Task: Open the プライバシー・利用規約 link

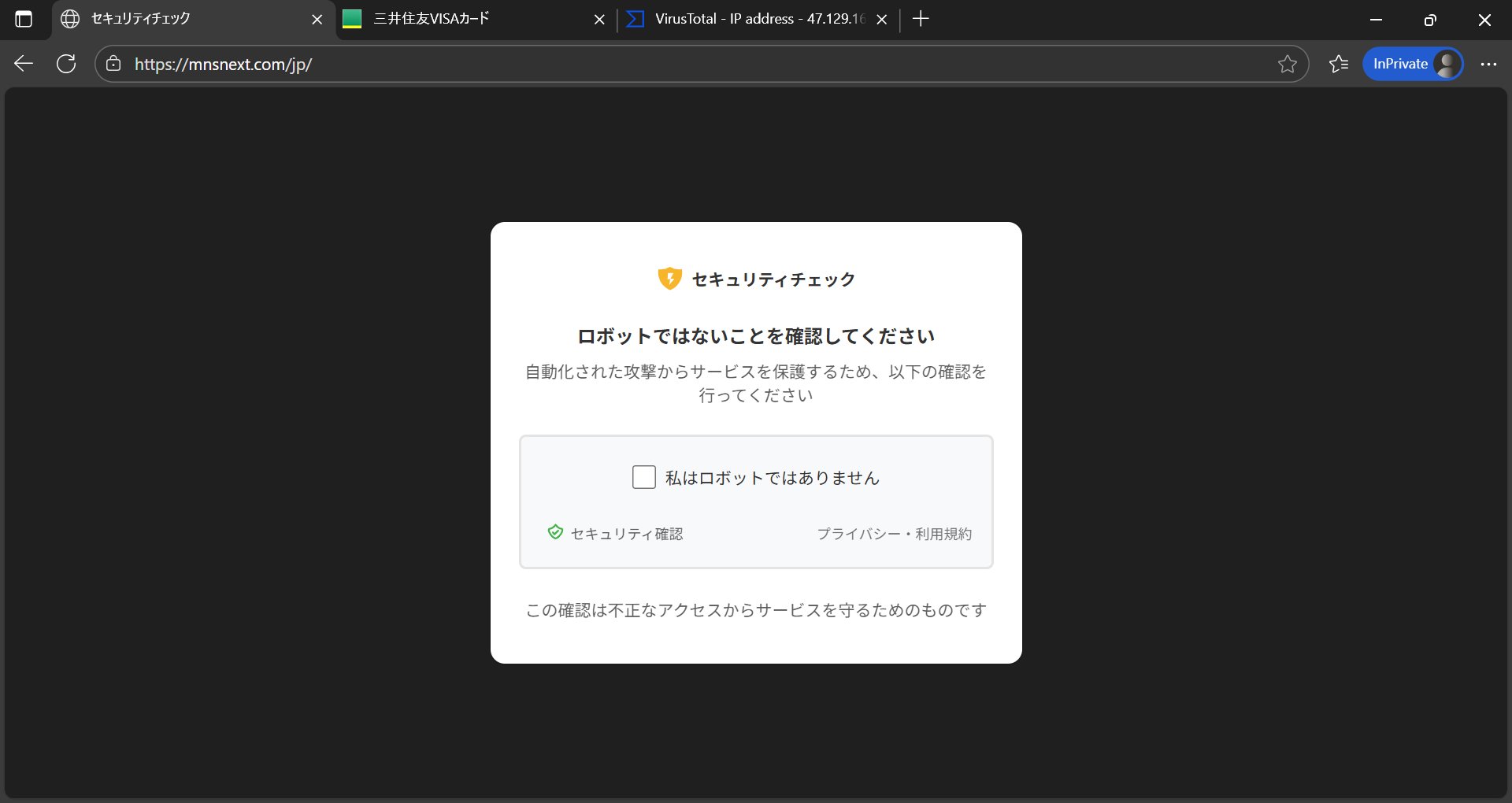Action: pyautogui.click(x=895, y=533)
